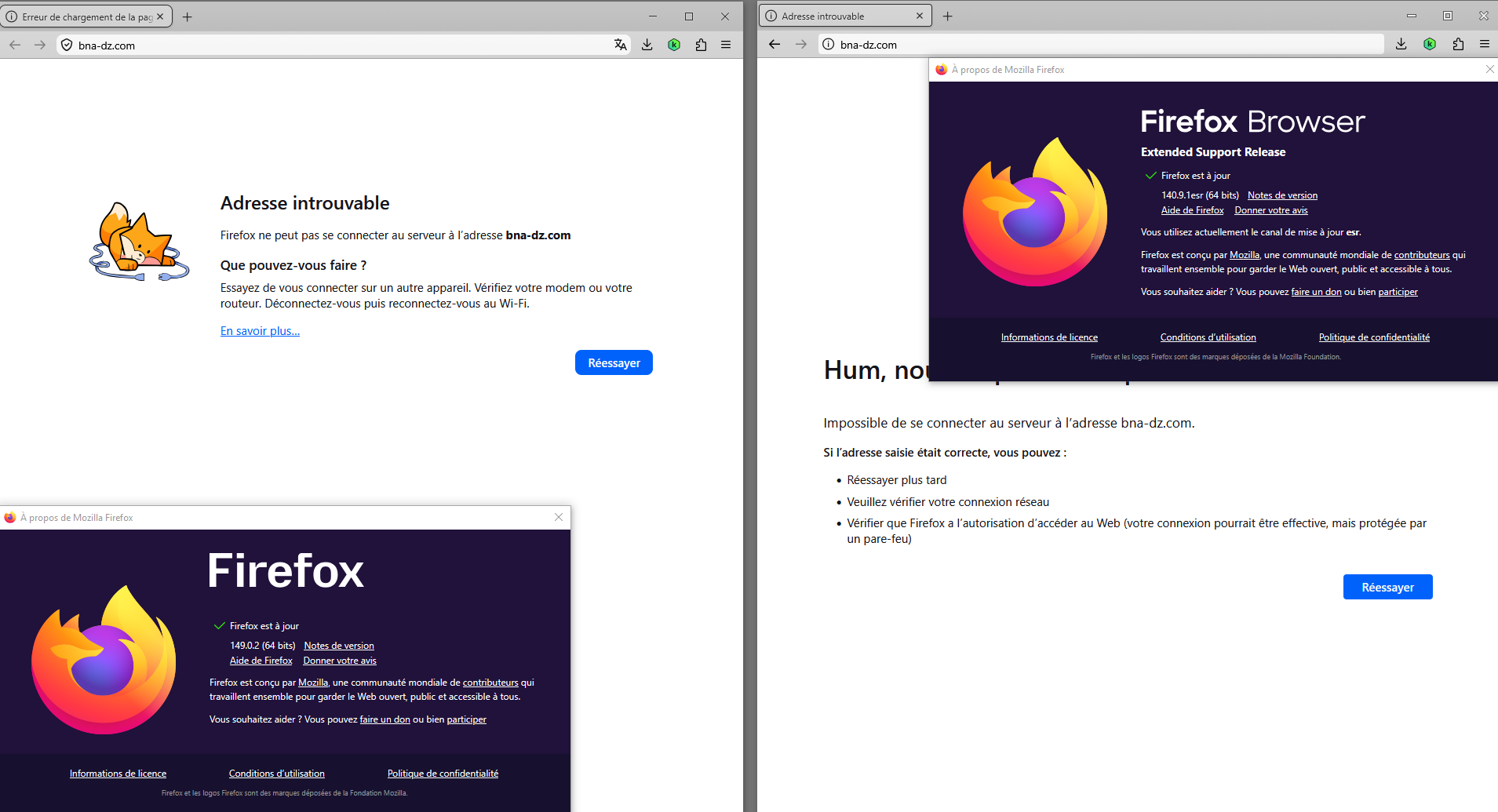Click the Firefox logo in the ESR dialog
The height and width of the screenshot is (812, 1498).
tap(1035, 212)
